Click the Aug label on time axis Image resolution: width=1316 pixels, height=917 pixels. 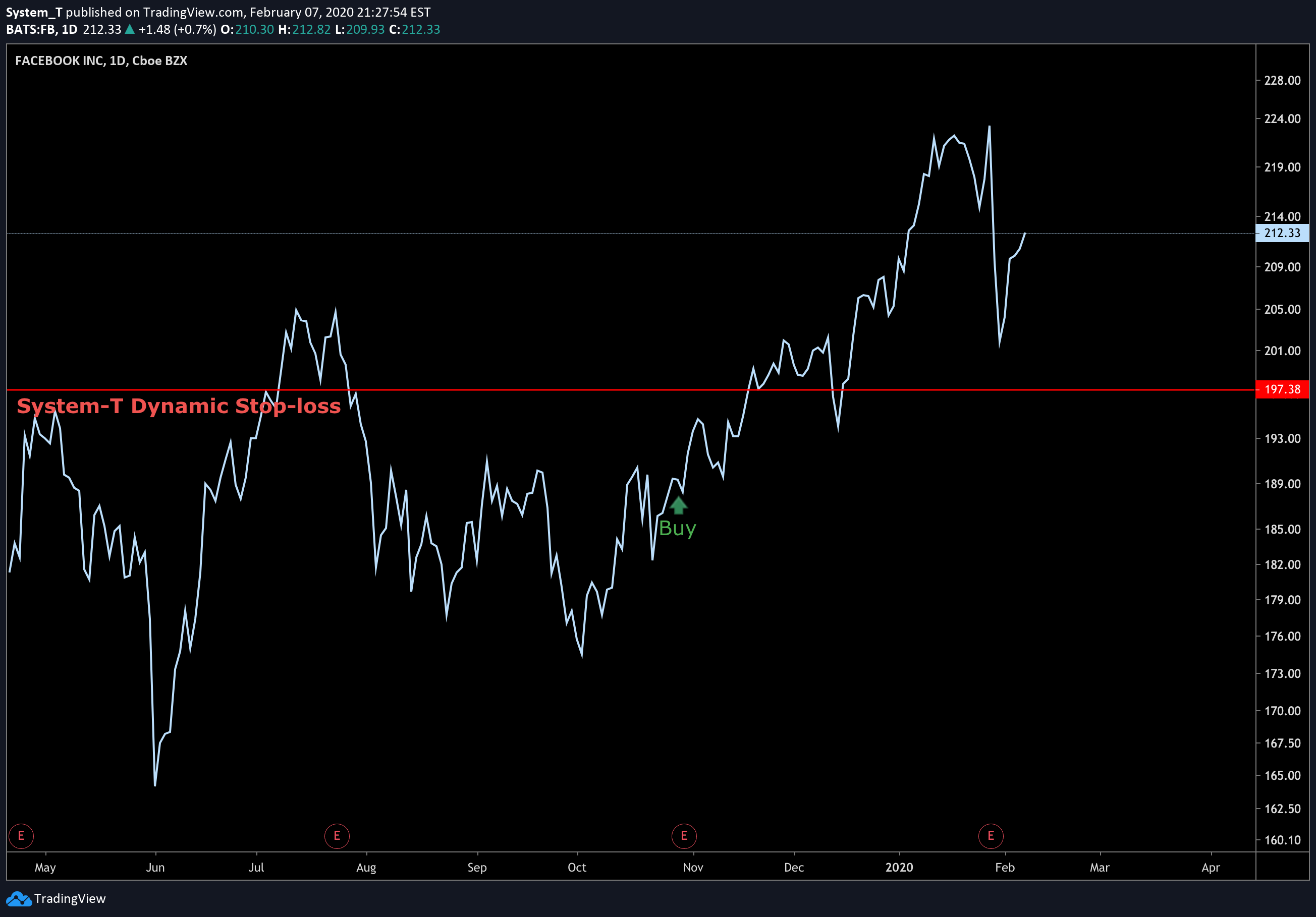click(x=366, y=868)
